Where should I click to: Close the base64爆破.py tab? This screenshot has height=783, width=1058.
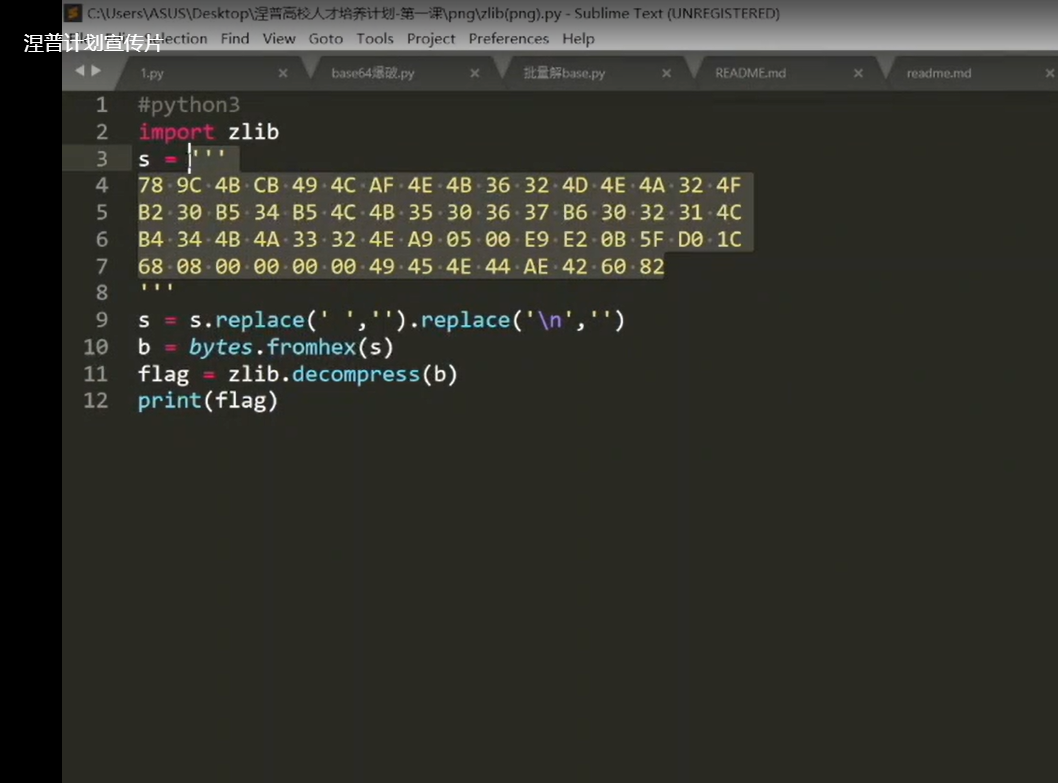(474, 73)
